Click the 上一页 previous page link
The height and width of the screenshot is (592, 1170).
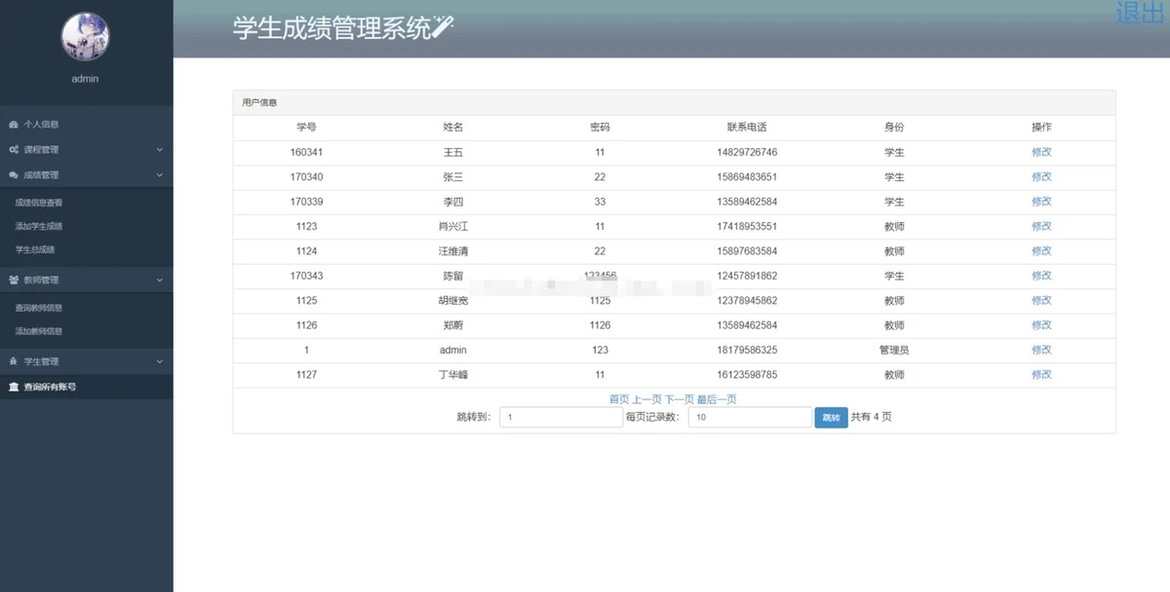647,399
